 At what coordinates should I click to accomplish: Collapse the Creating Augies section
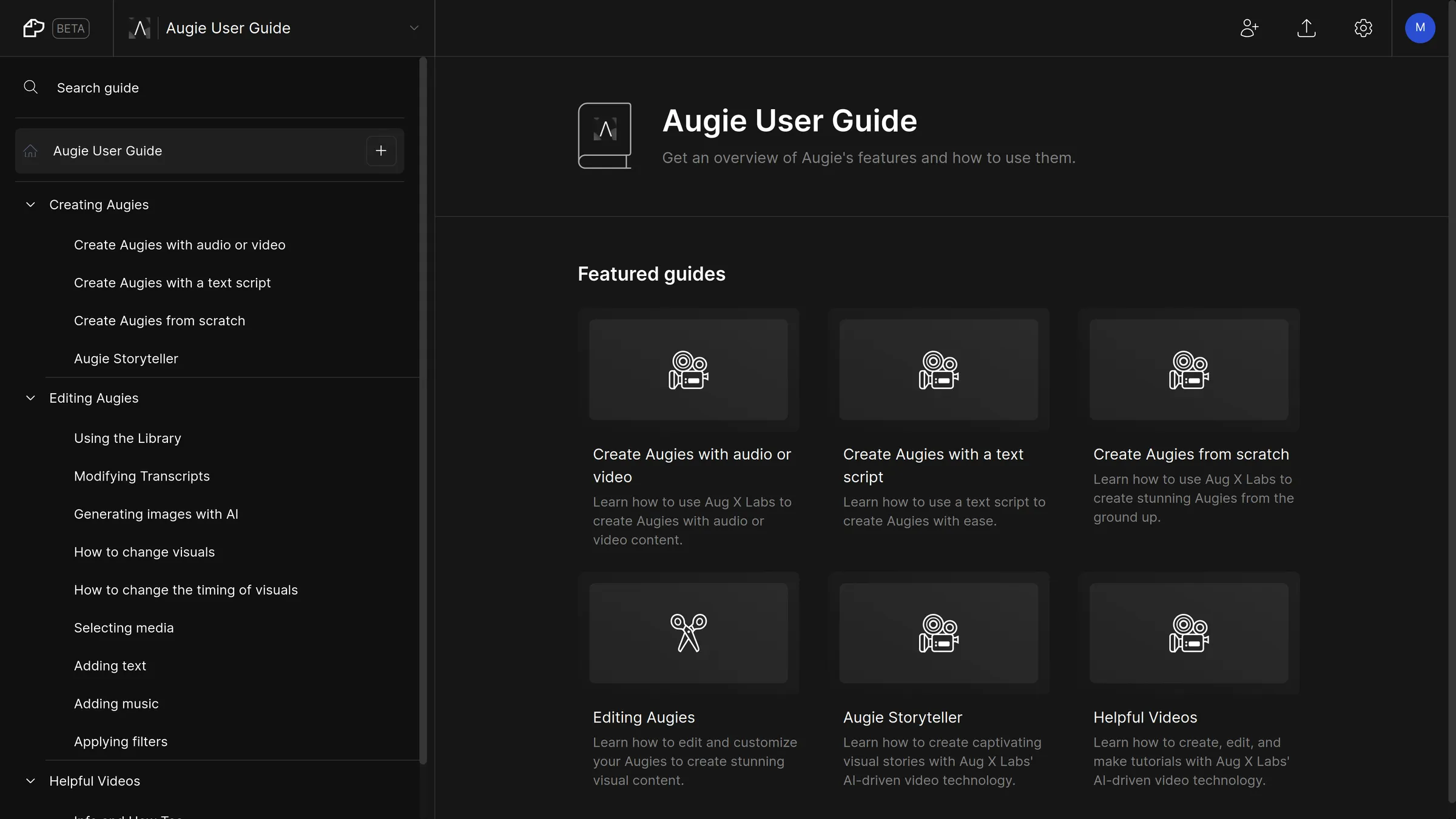point(30,204)
